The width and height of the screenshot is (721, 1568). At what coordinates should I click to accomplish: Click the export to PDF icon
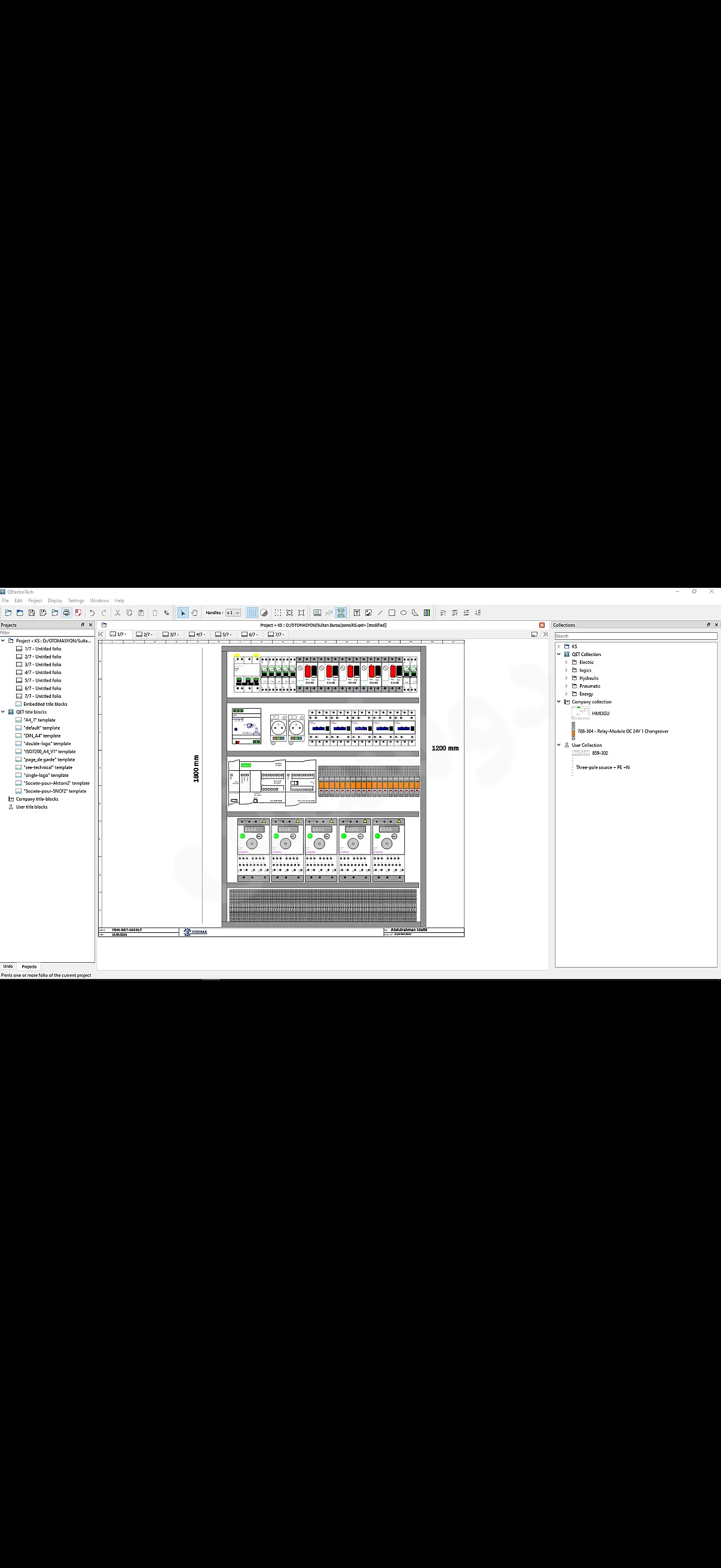click(78, 613)
